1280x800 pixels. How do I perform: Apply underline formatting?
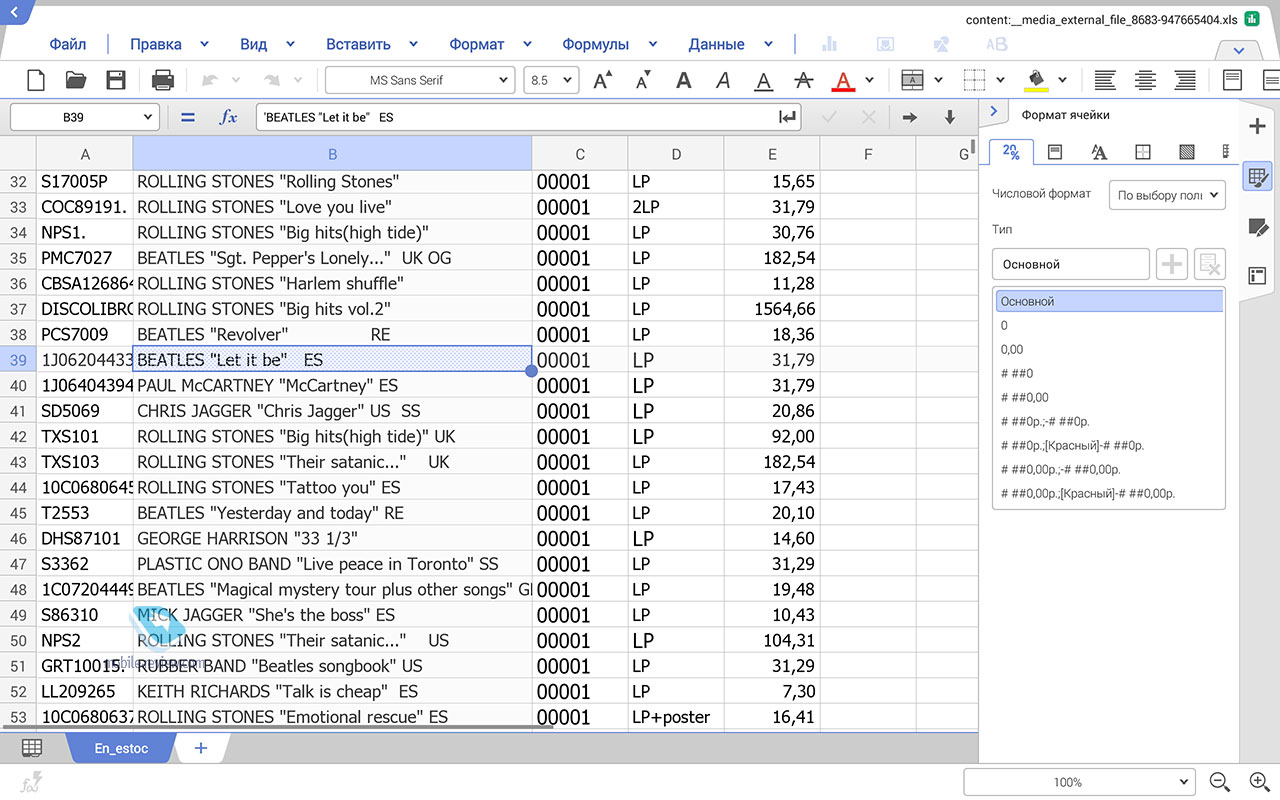pos(763,81)
